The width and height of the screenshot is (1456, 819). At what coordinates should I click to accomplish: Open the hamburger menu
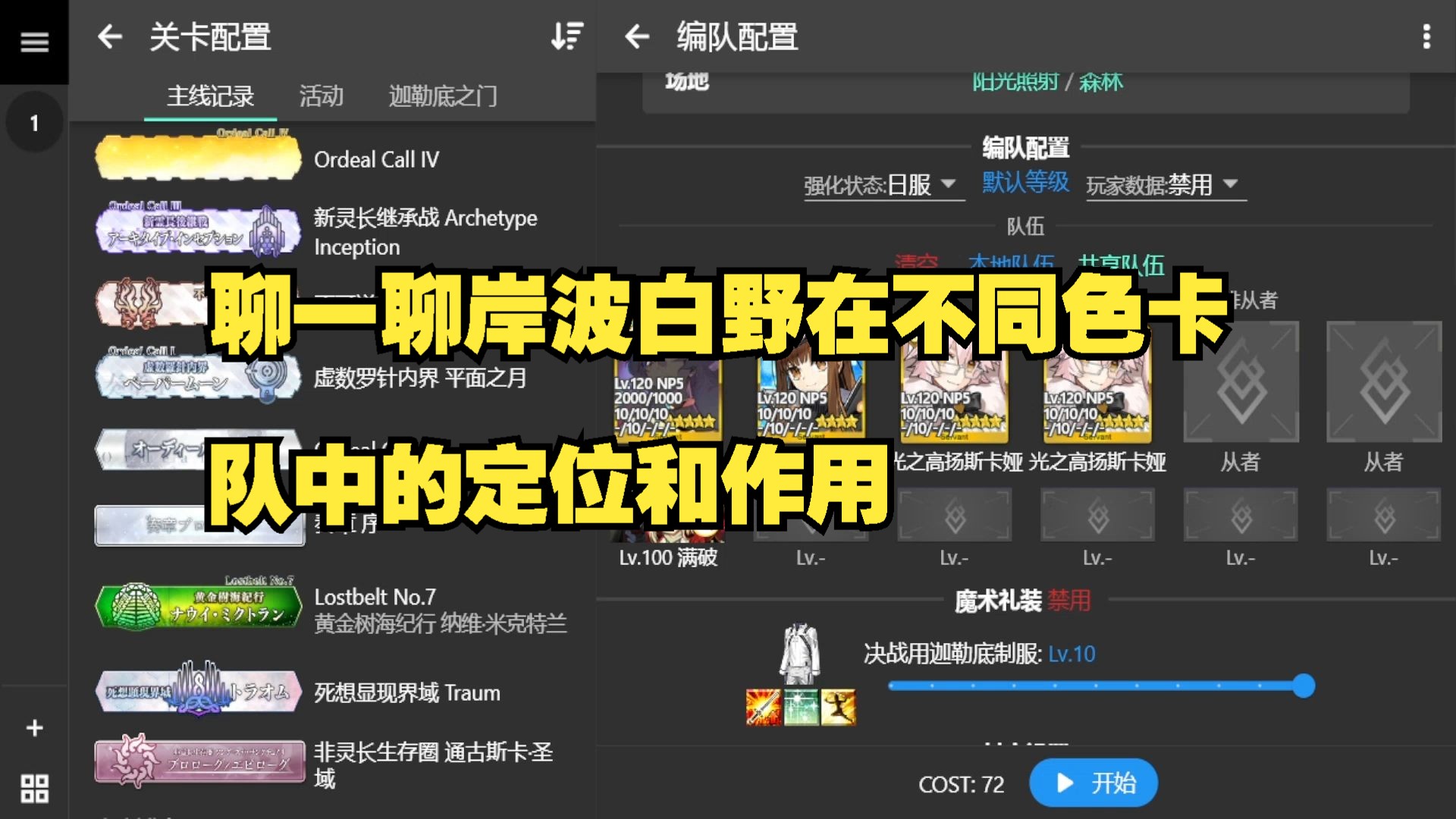click(x=34, y=42)
